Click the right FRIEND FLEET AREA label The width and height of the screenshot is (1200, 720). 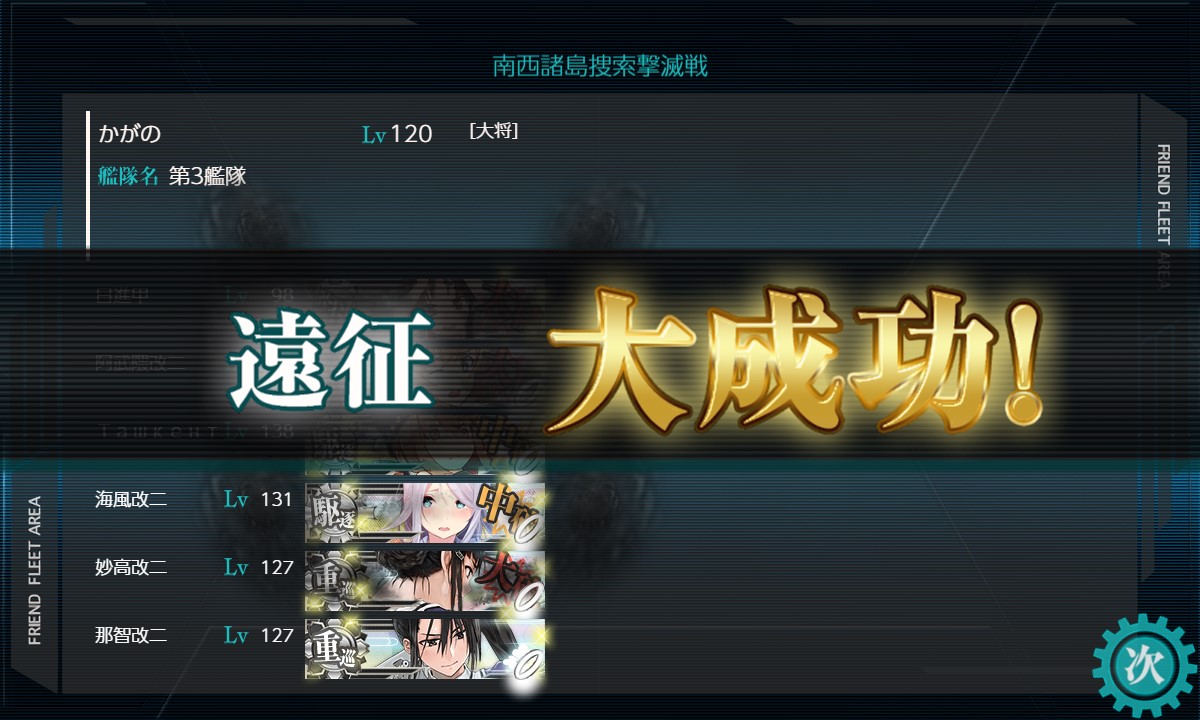[1164, 215]
